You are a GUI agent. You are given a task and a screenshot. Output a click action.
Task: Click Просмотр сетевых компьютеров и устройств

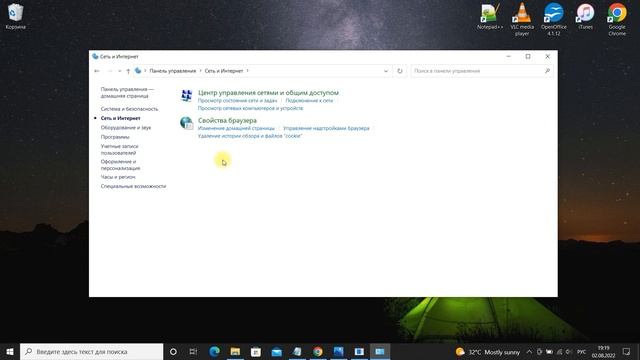click(x=250, y=108)
